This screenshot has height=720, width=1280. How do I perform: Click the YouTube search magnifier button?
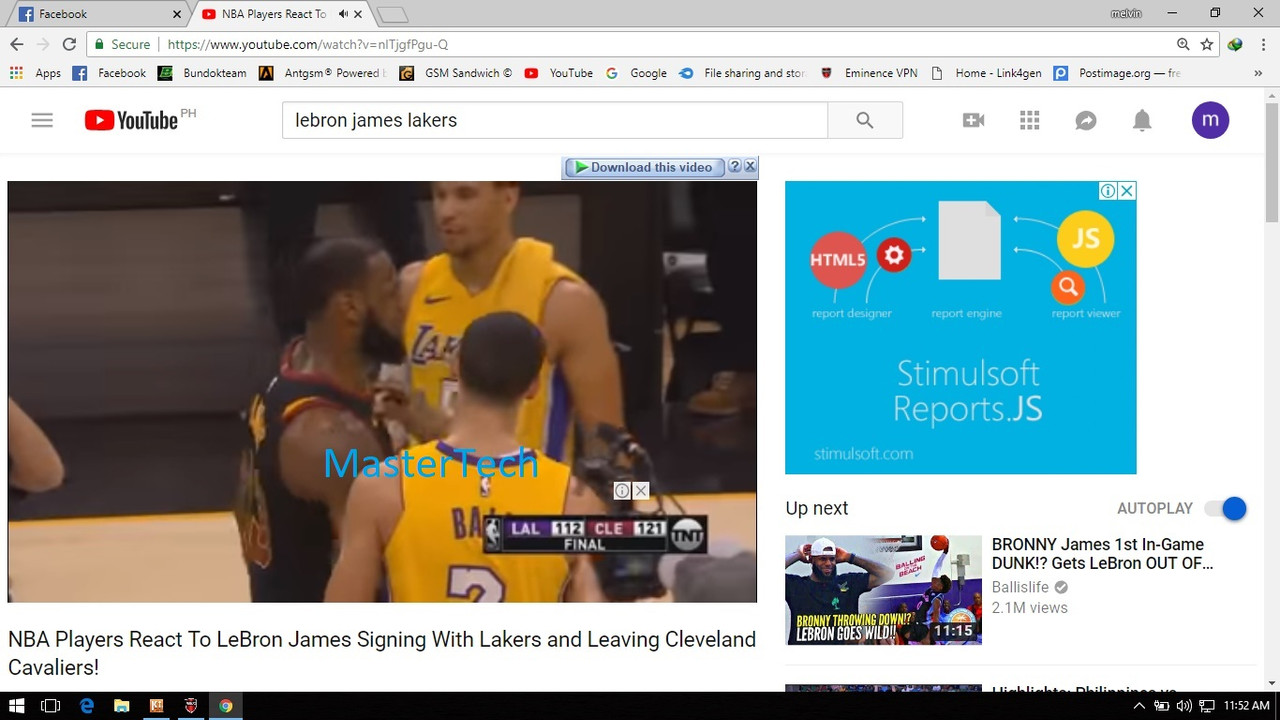coord(865,120)
